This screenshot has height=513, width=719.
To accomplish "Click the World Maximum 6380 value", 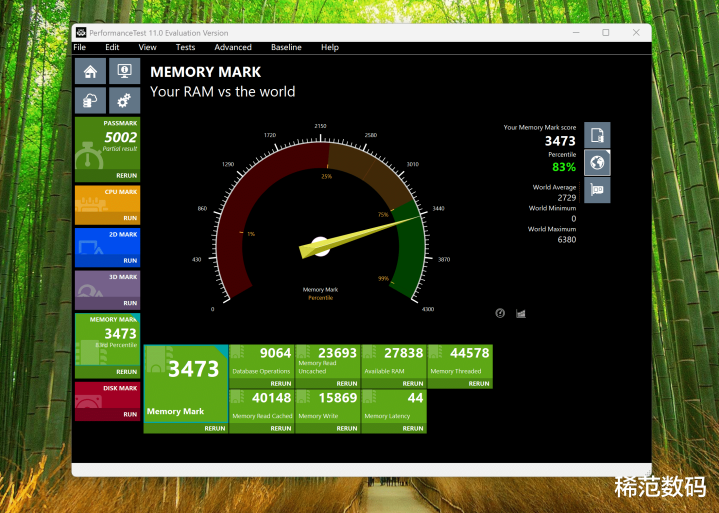I will [567, 239].
